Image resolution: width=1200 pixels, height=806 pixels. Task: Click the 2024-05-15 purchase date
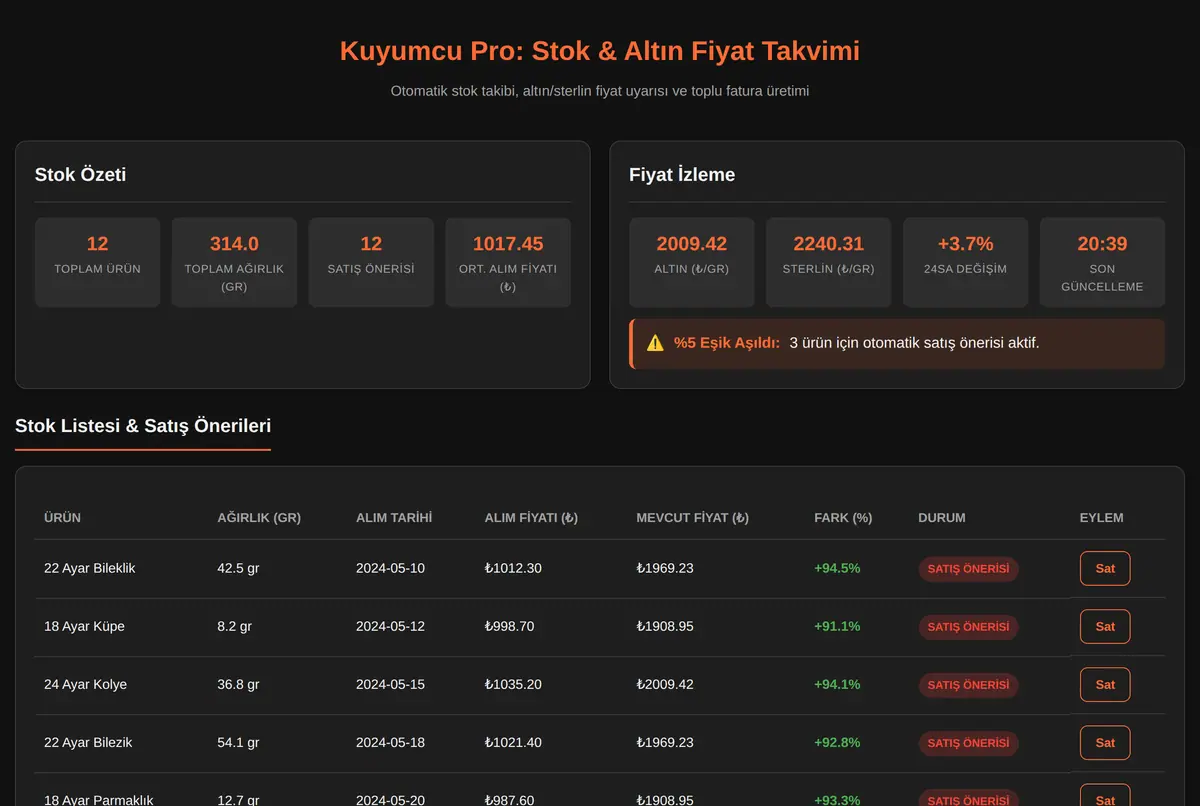point(390,684)
